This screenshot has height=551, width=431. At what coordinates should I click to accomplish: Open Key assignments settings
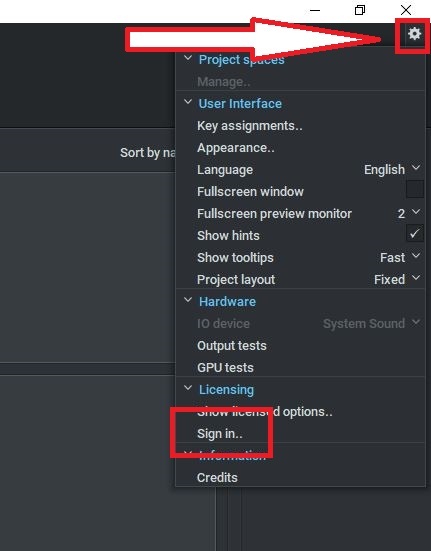(249, 126)
